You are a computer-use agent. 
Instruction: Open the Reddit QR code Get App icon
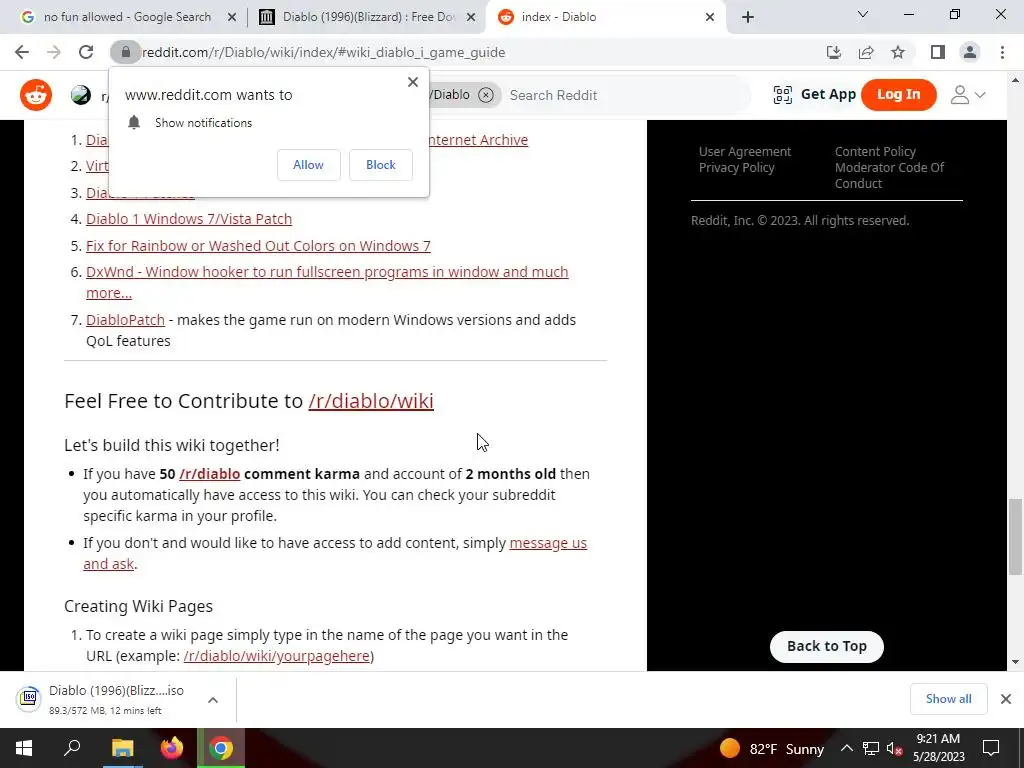tap(782, 95)
